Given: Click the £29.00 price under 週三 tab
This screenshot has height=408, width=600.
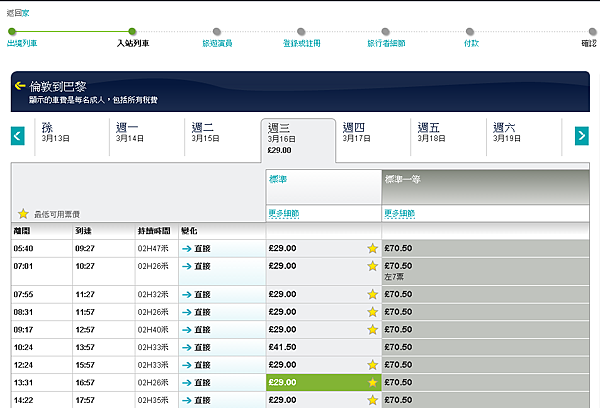Looking at the screenshot, I should 279,150.
